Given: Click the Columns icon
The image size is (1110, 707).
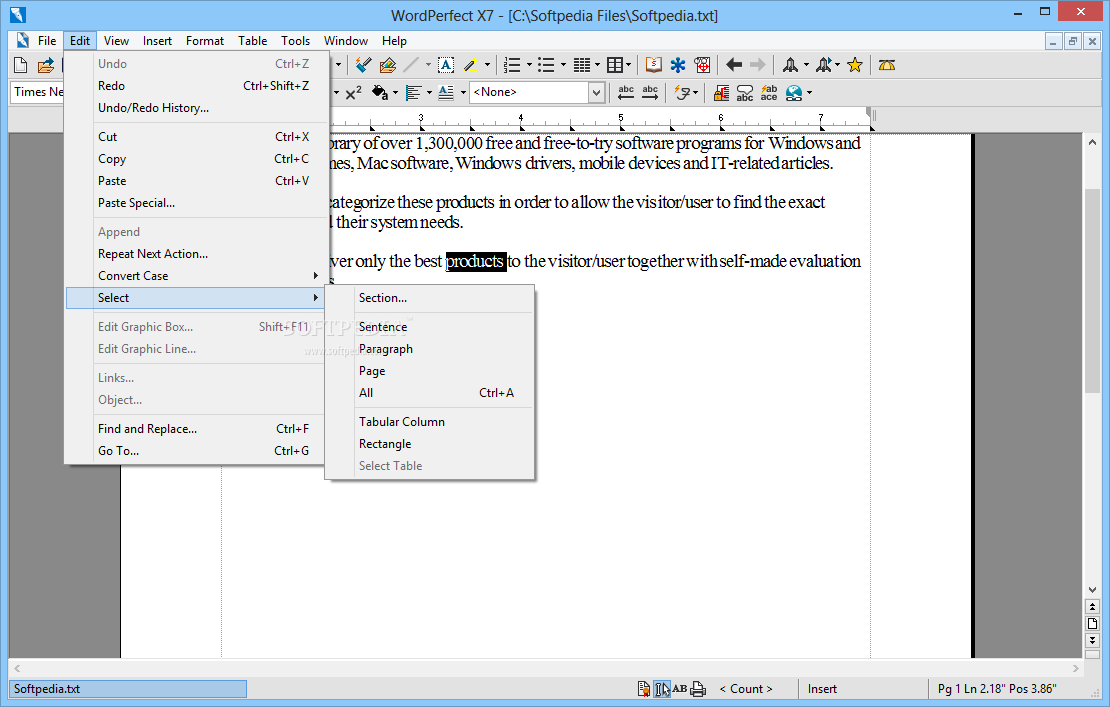Looking at the screenshot, I should (x=581, y=65).
